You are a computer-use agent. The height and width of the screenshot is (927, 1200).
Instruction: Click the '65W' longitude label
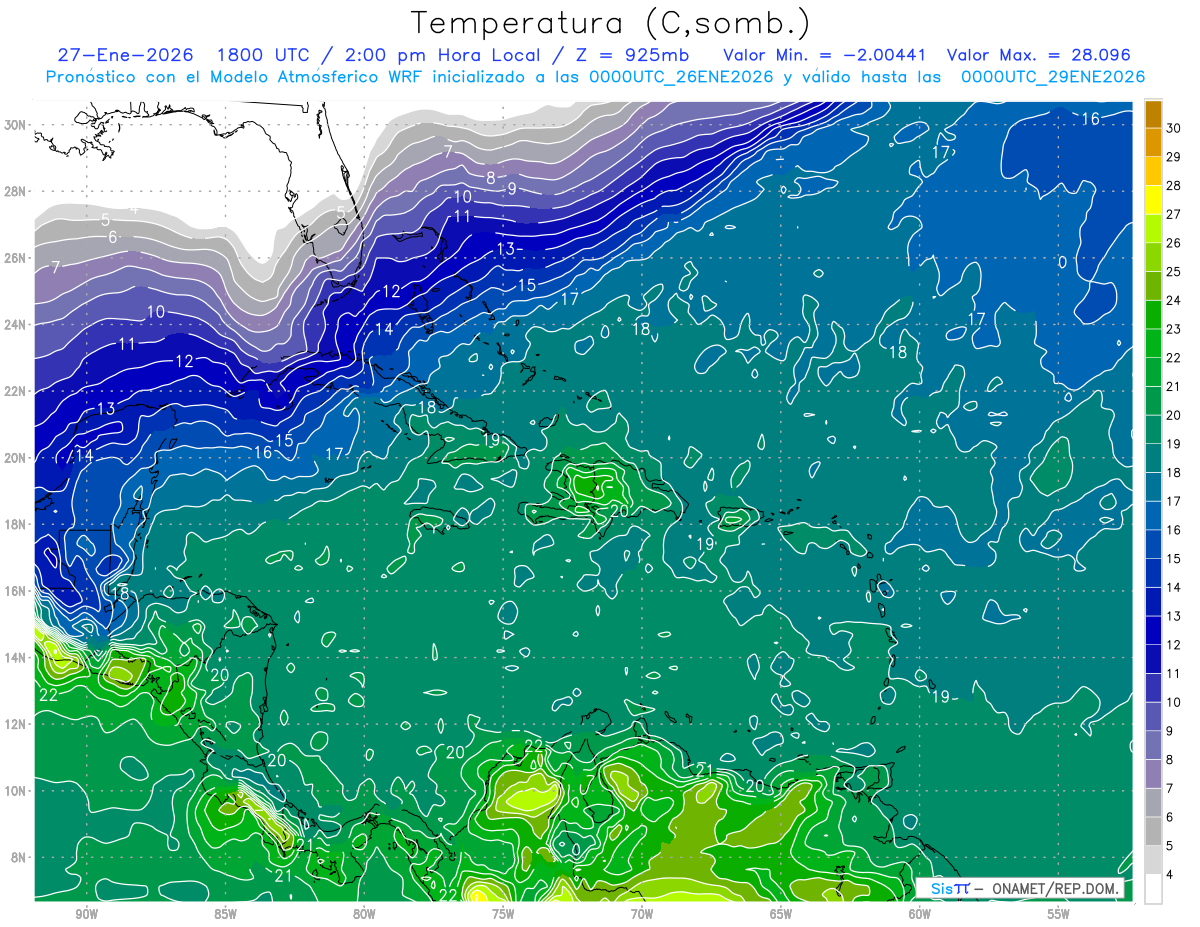(x=781, y=915)
